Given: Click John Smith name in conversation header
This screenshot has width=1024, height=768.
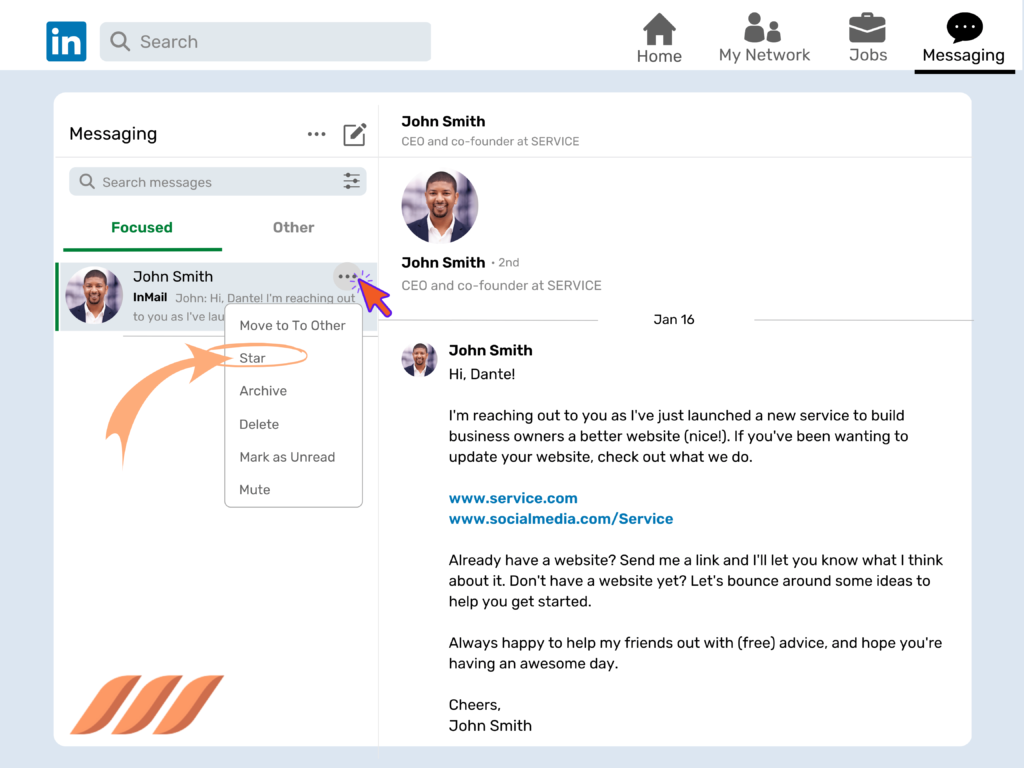Looking at the screenshot, I should (x=443, y=121).
